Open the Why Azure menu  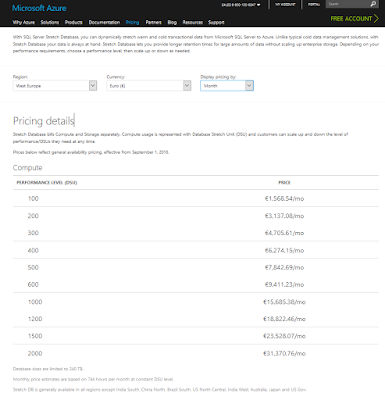click(x=23, y=22)
